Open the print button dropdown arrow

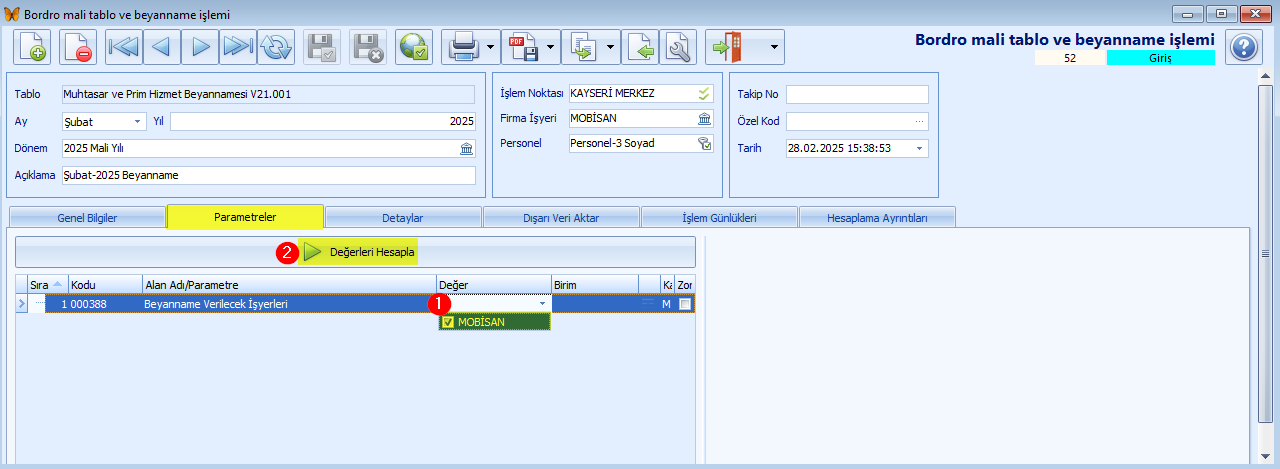pos(491,47)
